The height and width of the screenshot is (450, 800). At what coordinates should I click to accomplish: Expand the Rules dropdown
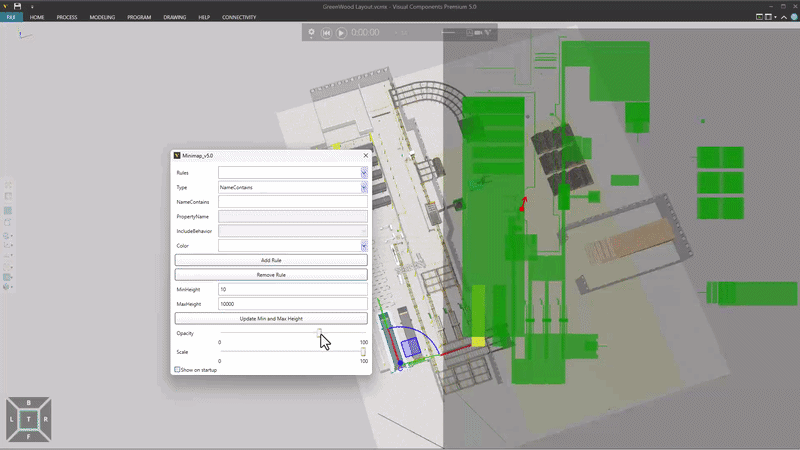pyautogui.click(x=364, y=173)
